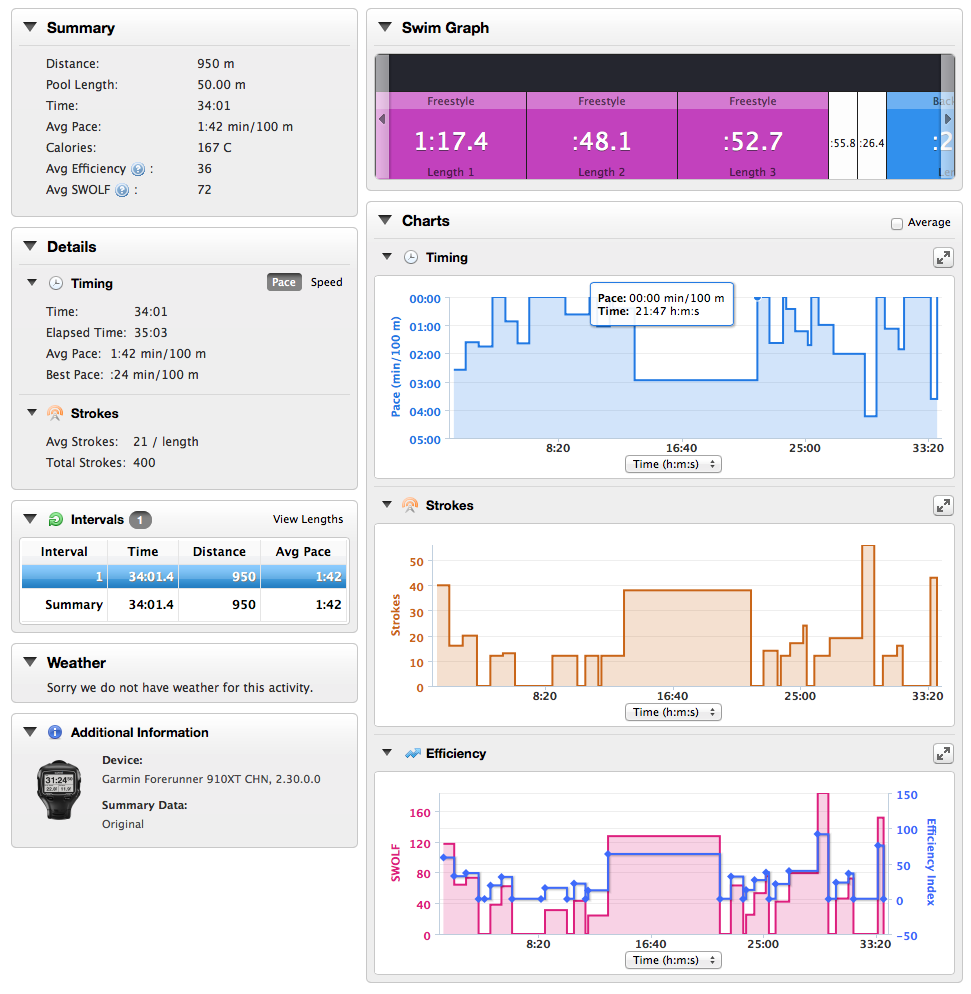
Task: Click the View Lengths link
Action: click(x=308, y=519)
